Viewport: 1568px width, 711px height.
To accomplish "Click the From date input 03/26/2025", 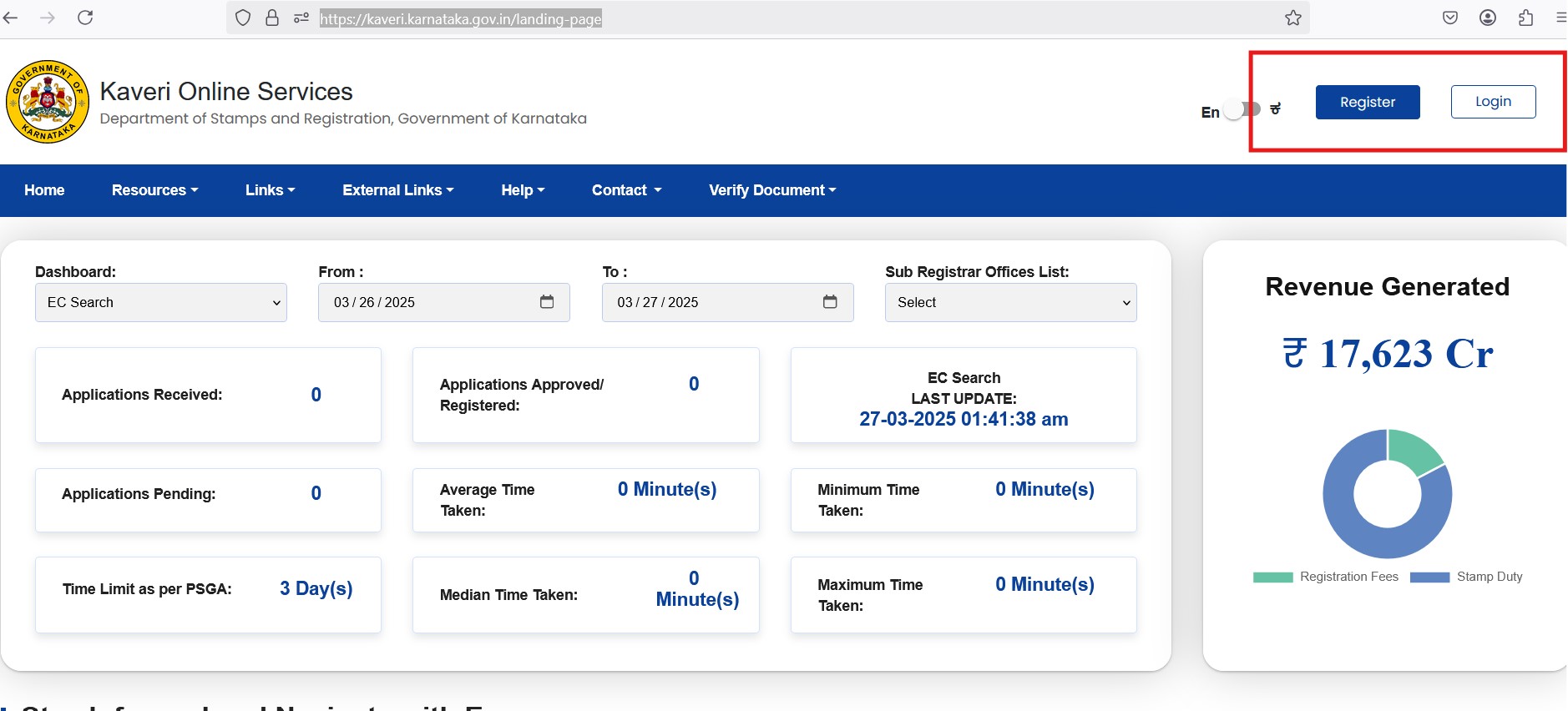I will (444, 302).
